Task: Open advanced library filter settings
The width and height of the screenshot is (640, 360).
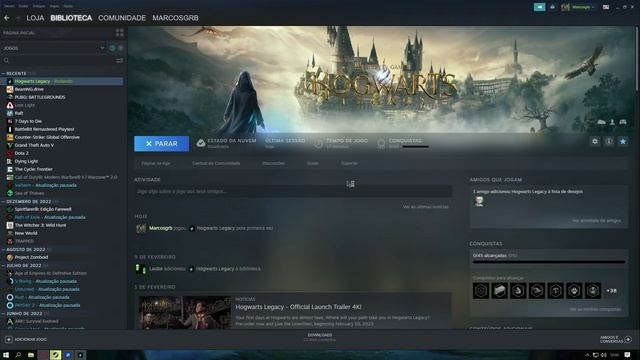Action: click(120, 60)
